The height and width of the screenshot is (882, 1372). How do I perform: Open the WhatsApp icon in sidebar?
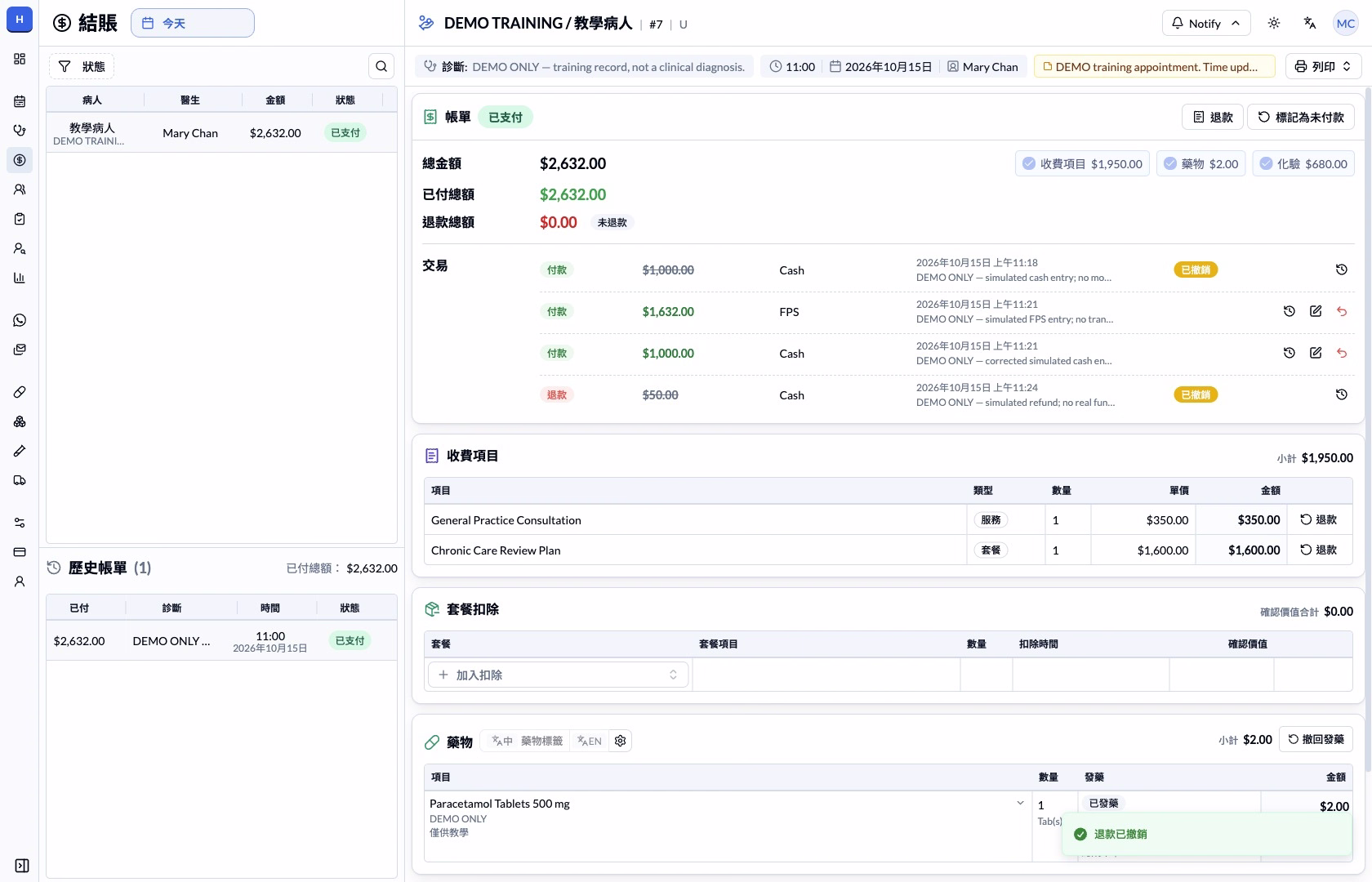click(x=20, y=320)
